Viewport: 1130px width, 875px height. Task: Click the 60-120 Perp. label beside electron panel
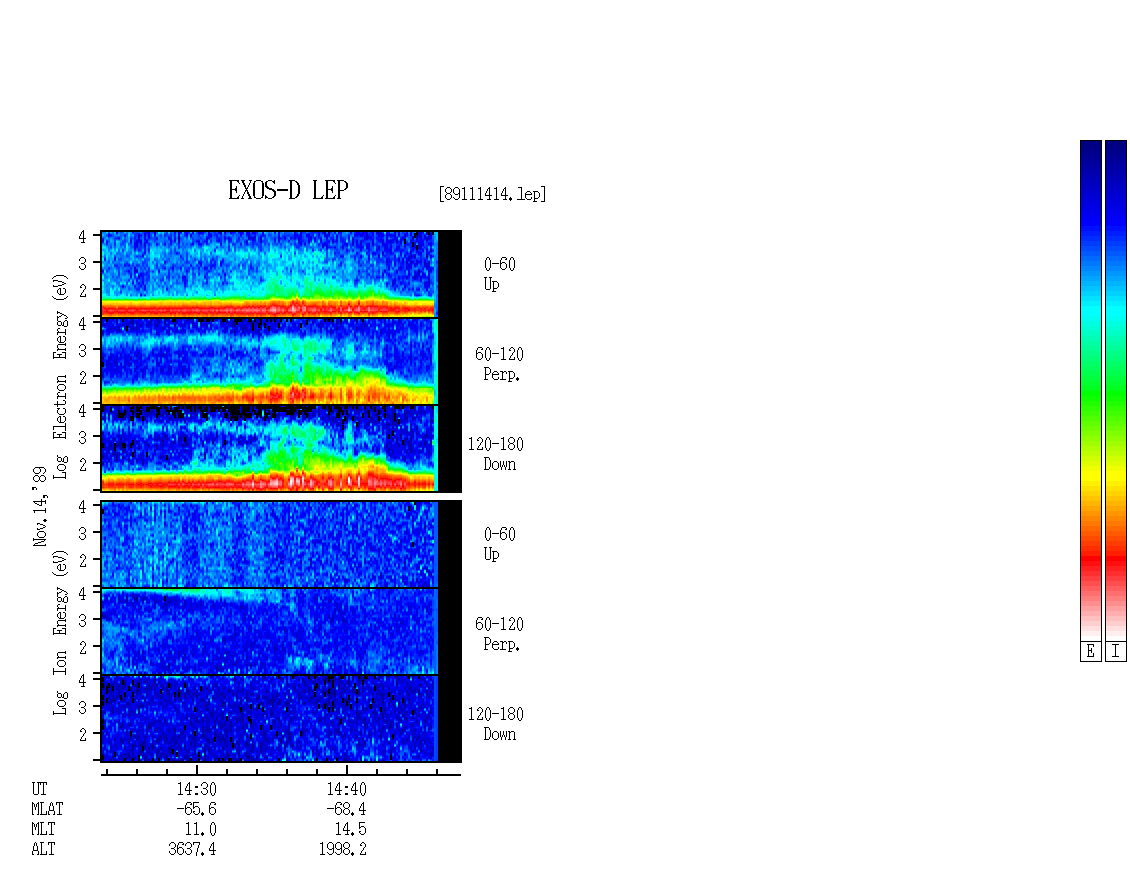click(x=499, y=364)
